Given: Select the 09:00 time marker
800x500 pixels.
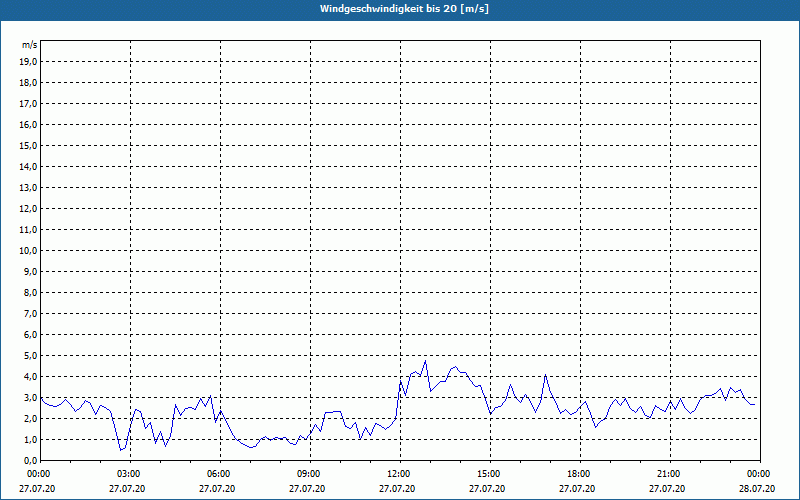Looking at the screenshot, I should tap(310, 473).
